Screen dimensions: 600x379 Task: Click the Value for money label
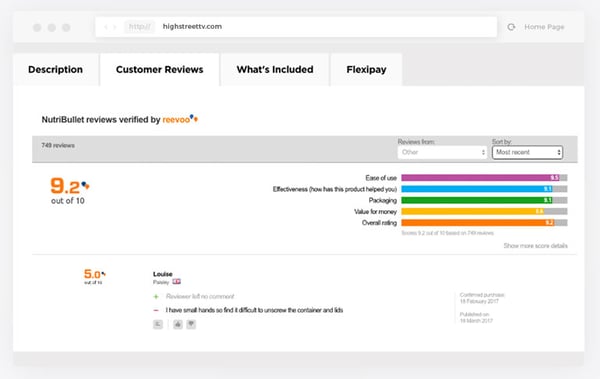point(375,212)
